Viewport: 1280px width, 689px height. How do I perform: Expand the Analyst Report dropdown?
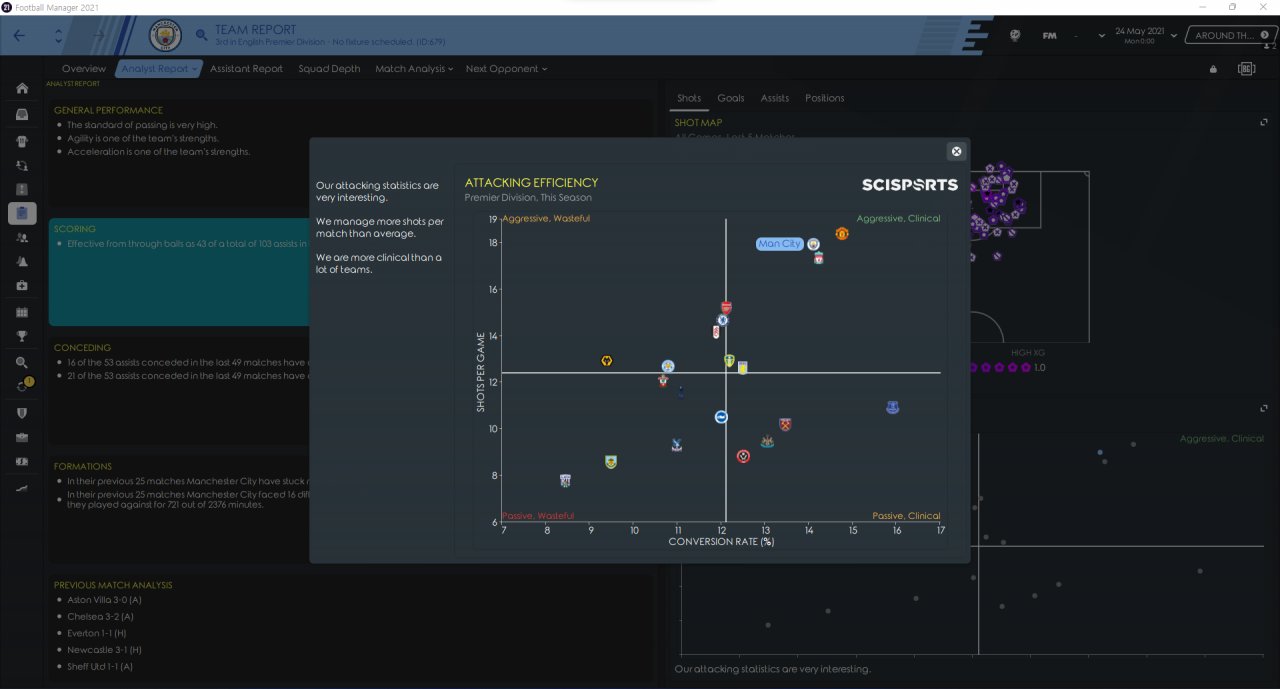[x=160, y=69]
